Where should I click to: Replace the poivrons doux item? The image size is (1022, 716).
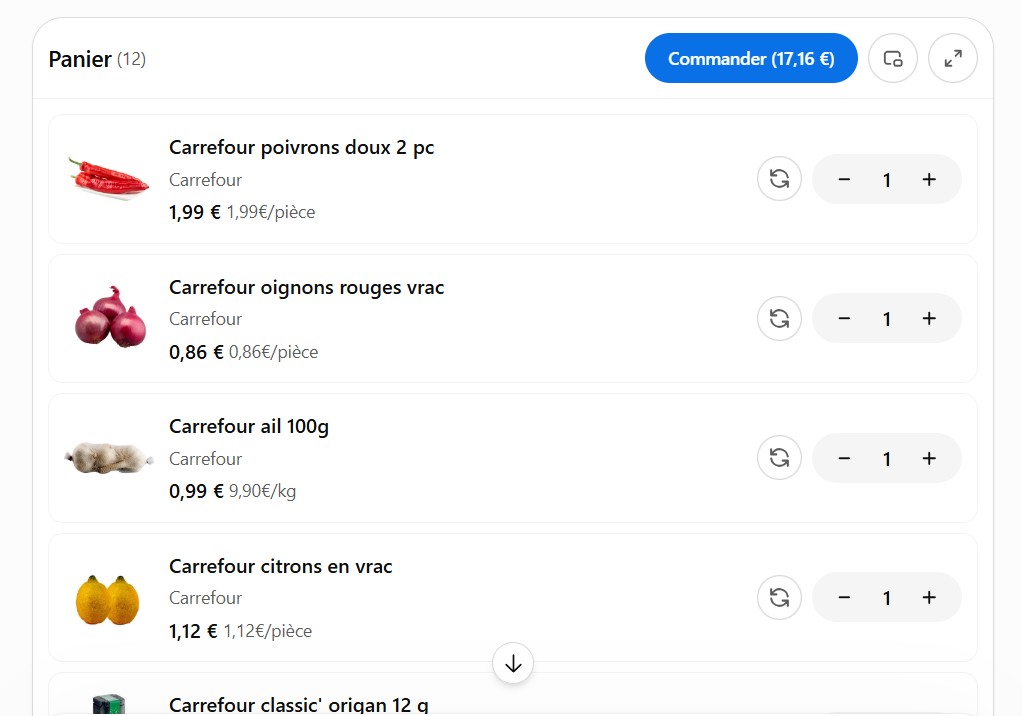[x=780, y=179]
